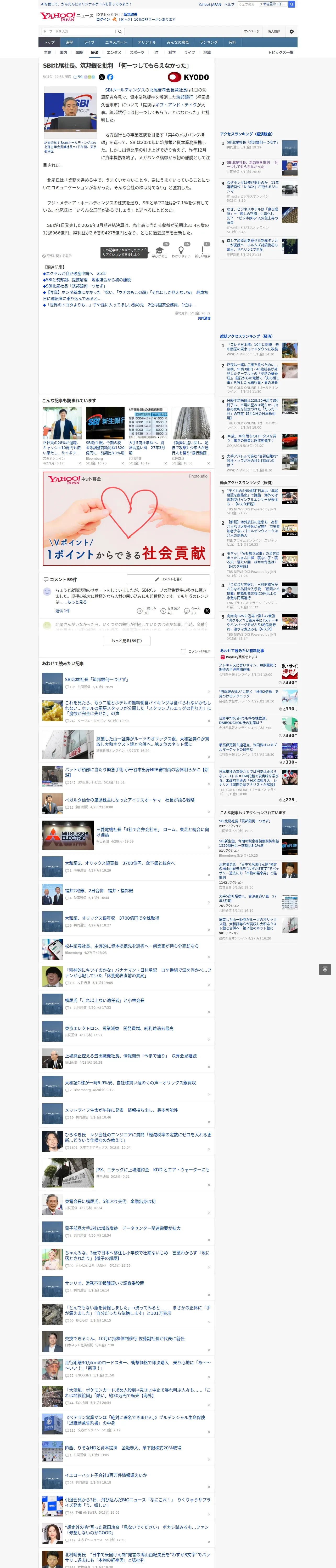The width and height of the screenshot is (336, 1568).
Task: Click the Yahoo! JAPAN News logo
Action: [66, 16]
